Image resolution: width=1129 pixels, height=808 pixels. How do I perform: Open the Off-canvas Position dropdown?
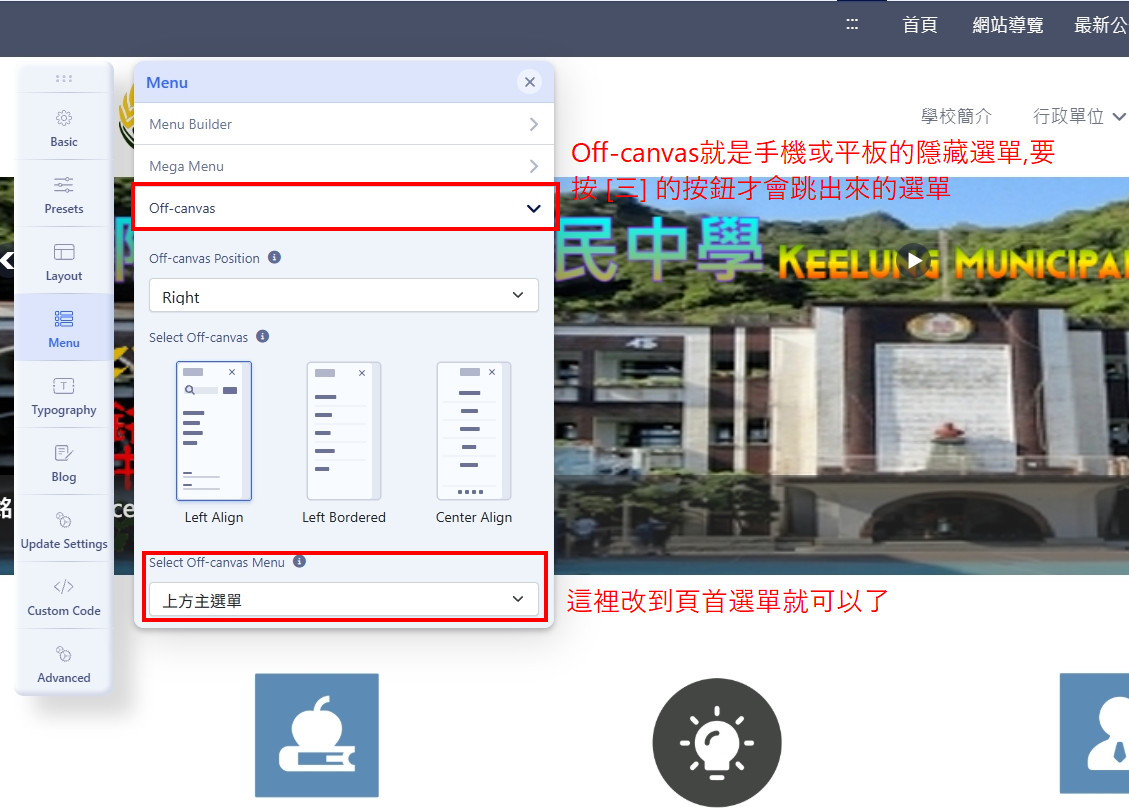click(x=343, y=296)
